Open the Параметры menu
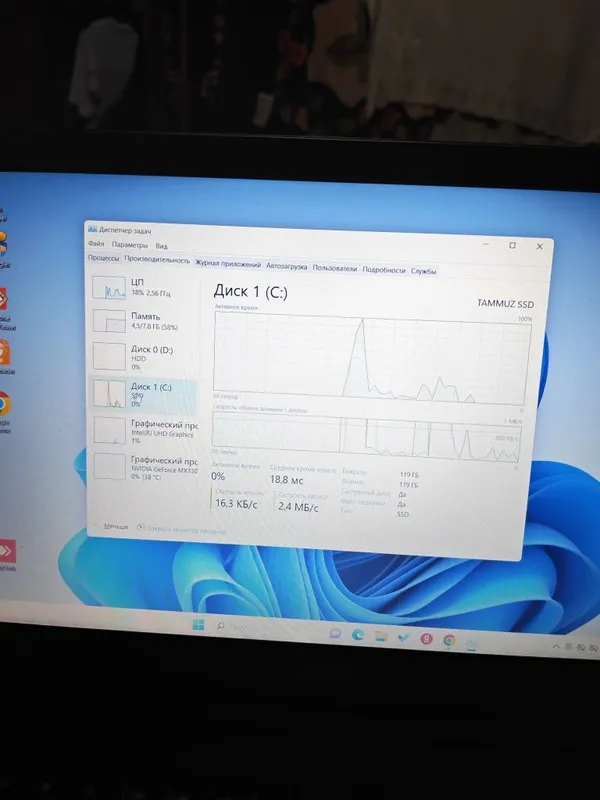 [130, 245]
